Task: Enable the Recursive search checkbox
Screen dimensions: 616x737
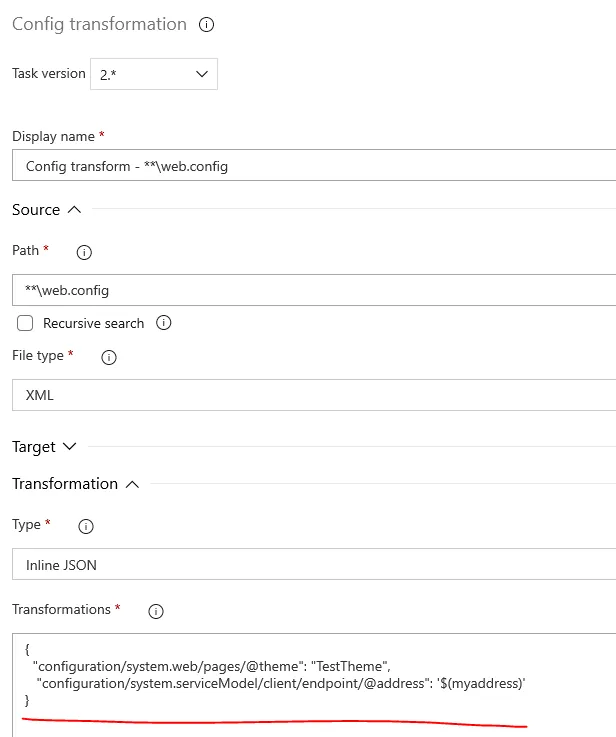Action: coord(25,323)
